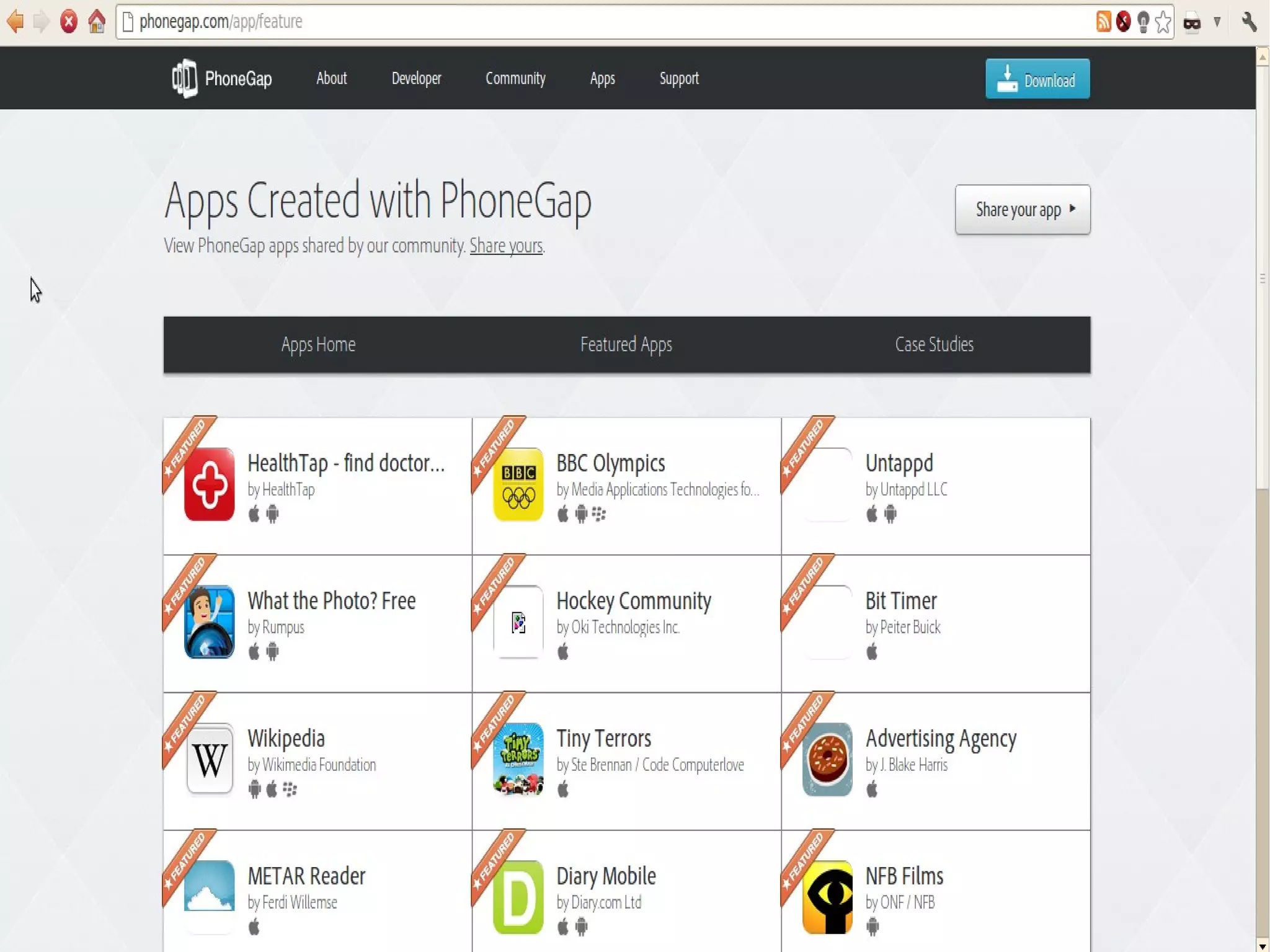The image size is (1270, 952).
Task: Open the HealthTap red cross app icon
Action: coord(210,484)
